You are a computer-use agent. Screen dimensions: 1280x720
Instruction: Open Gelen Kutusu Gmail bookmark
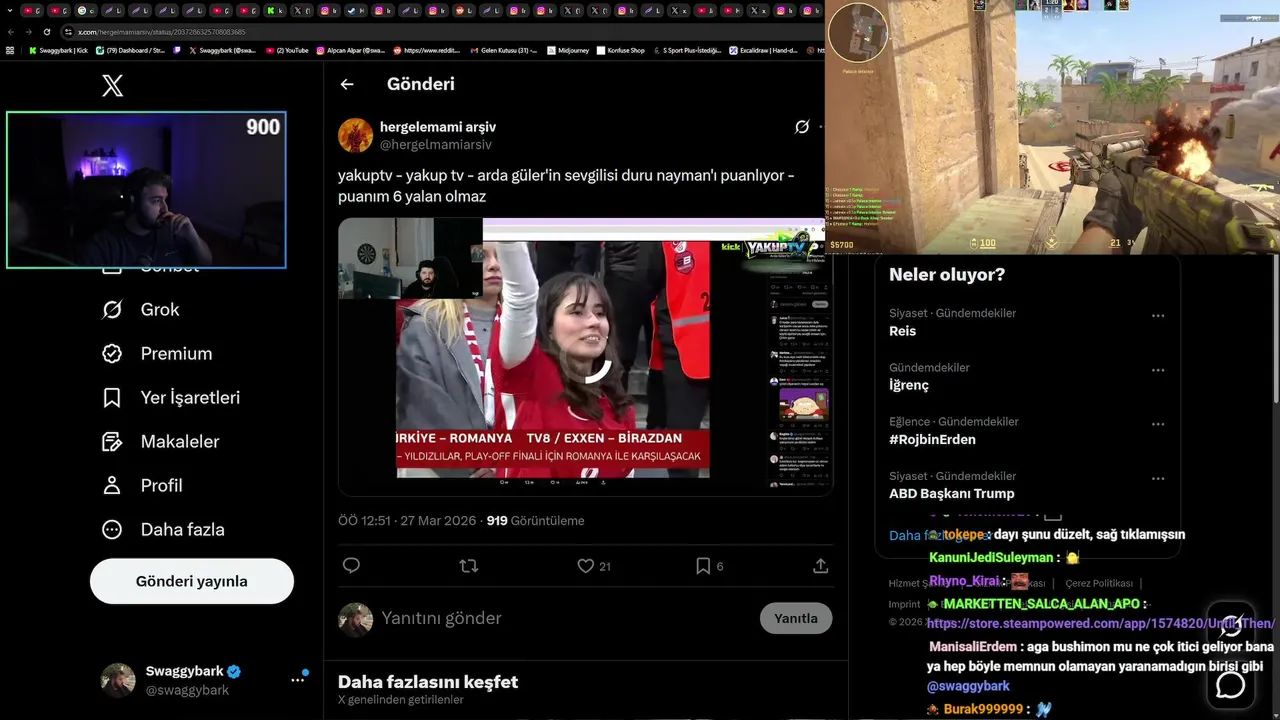click(504, 50)
